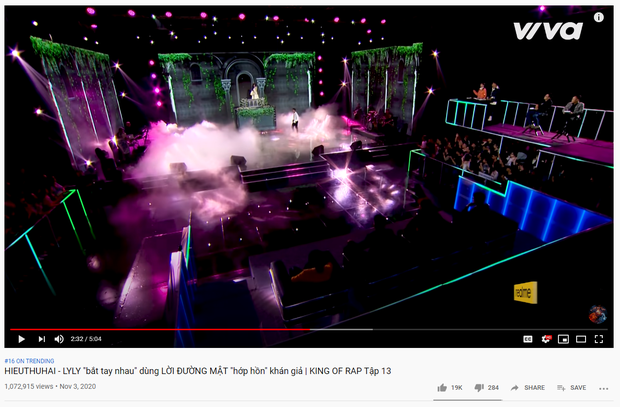
Task: Open the player settings gear
Action: 546,339
